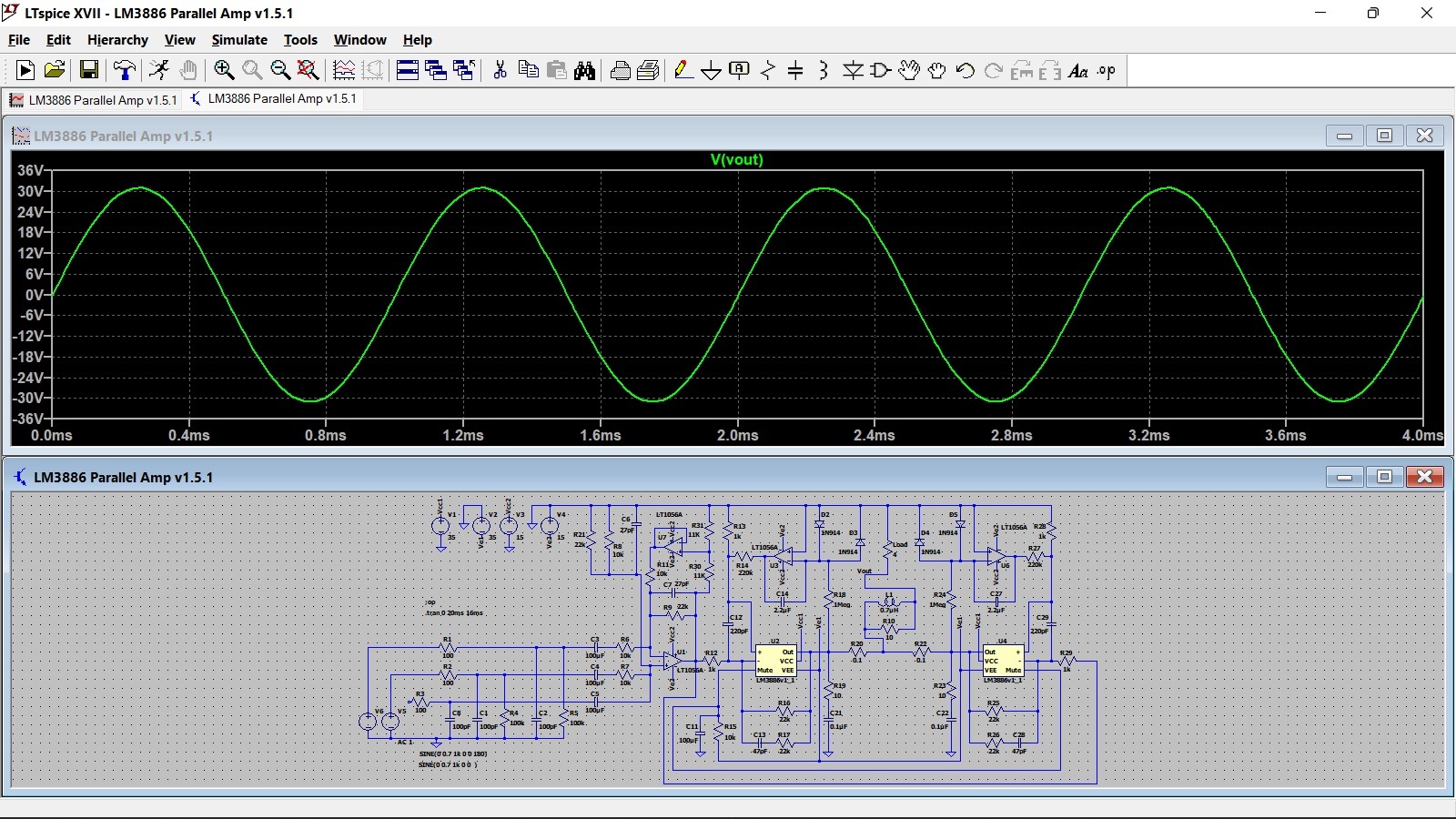Click the 36V vertical axis label

point(30,170)
